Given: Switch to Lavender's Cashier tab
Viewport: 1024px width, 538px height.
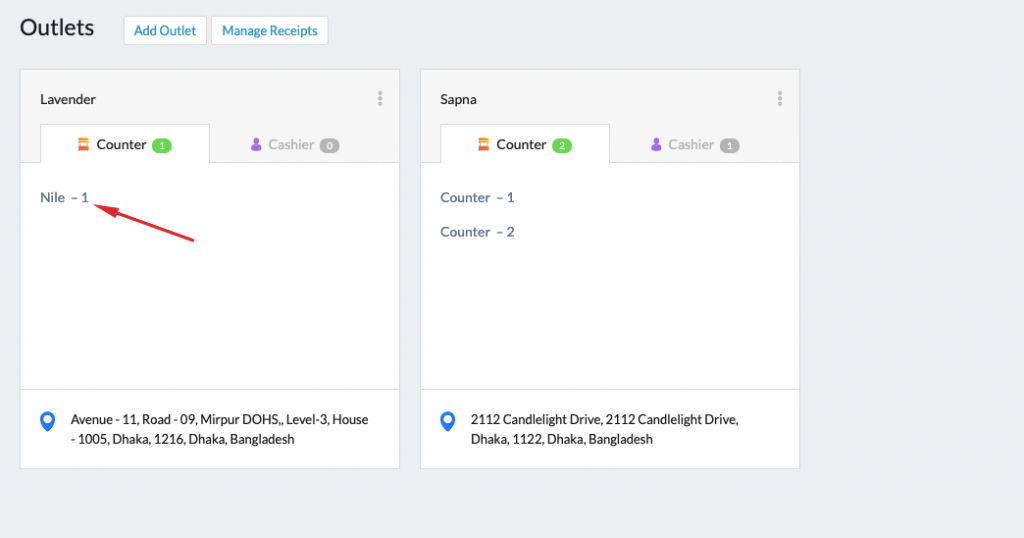Looking at the screenshot, I should coord(295,144).
